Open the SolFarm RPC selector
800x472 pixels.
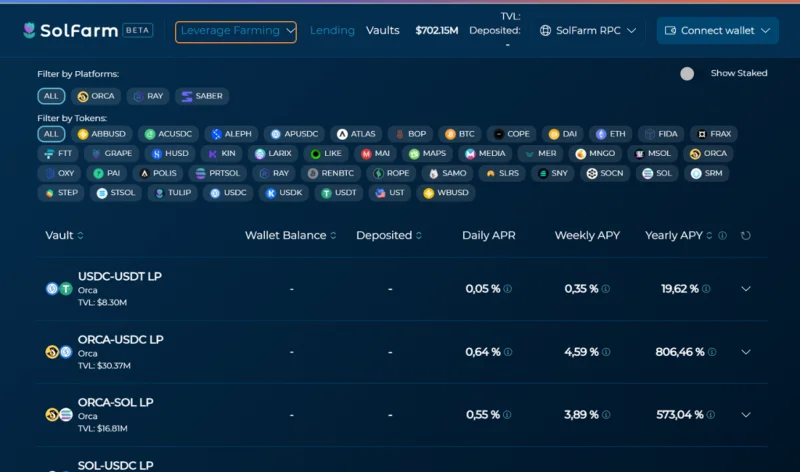[588, 31]
